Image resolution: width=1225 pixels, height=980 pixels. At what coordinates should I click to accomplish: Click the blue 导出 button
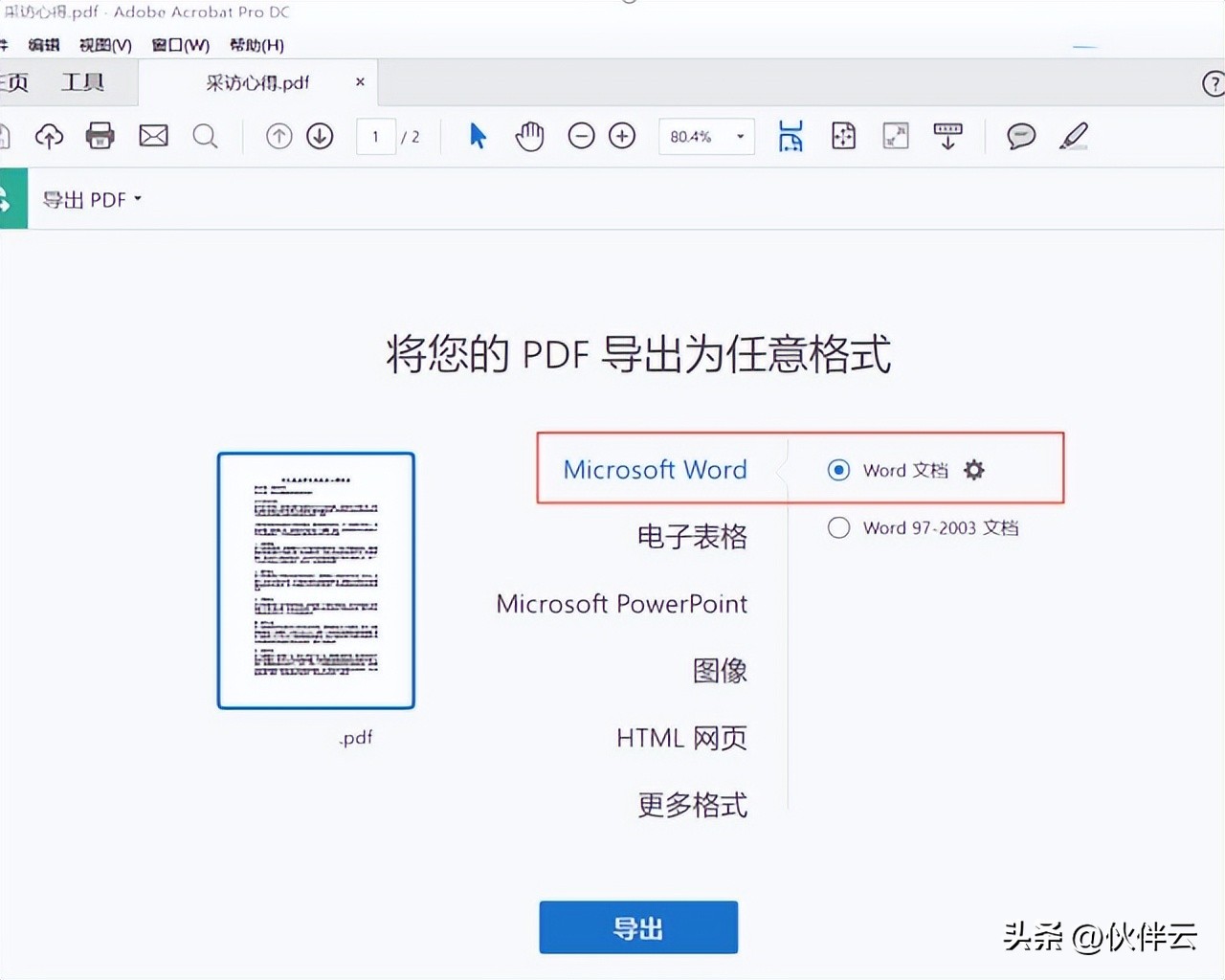pos(637,926)
